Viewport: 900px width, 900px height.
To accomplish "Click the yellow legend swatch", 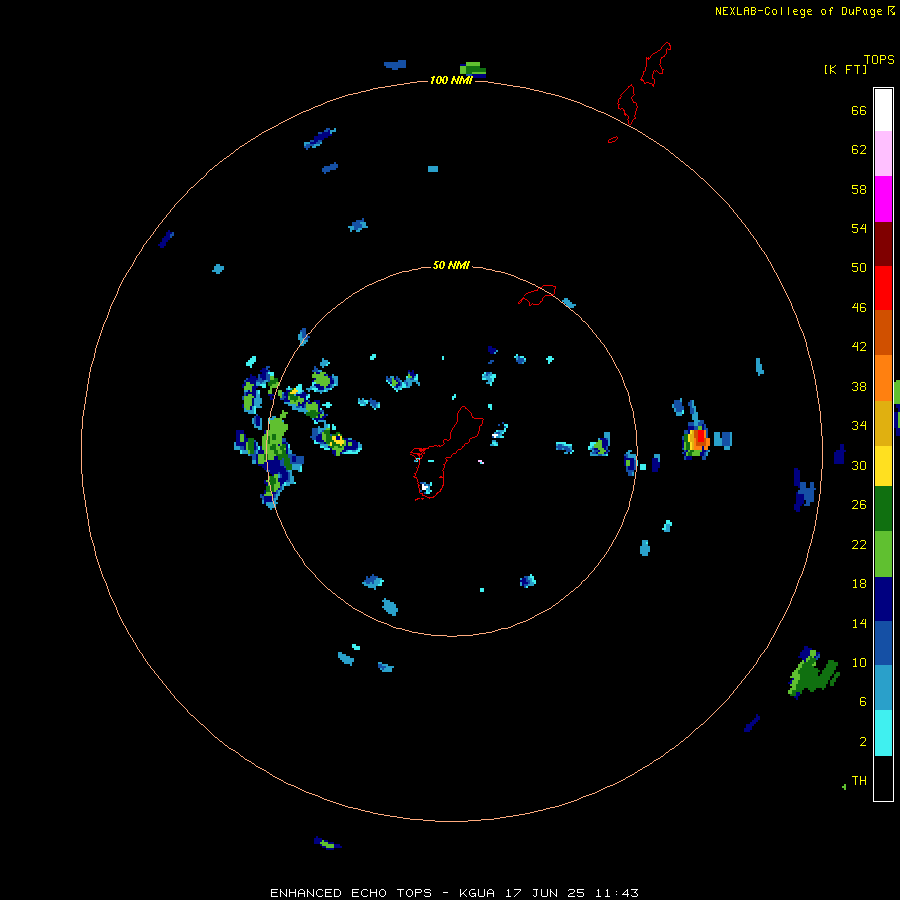I will tap(883, 465).
